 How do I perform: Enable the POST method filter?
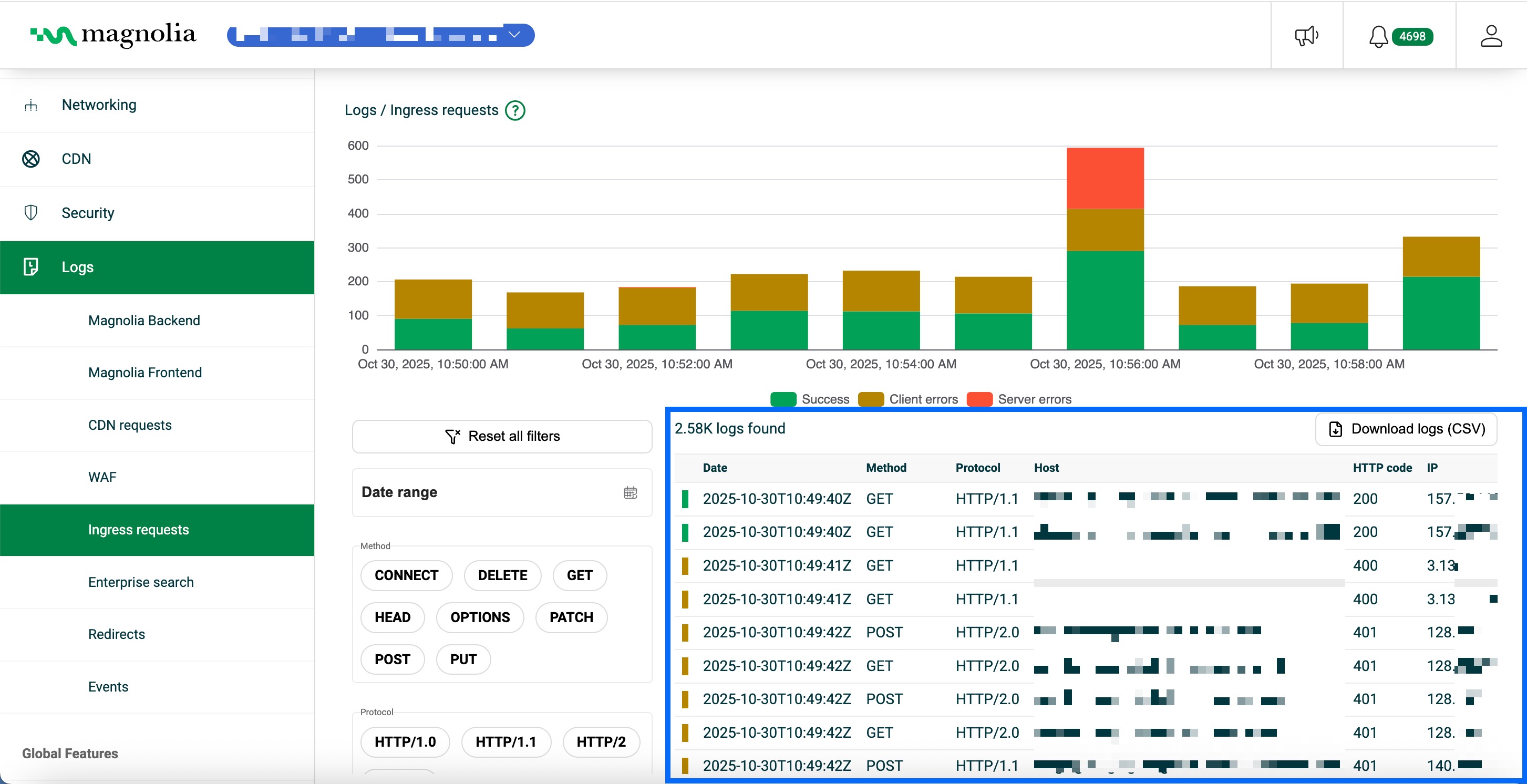[x=392, y=659]
